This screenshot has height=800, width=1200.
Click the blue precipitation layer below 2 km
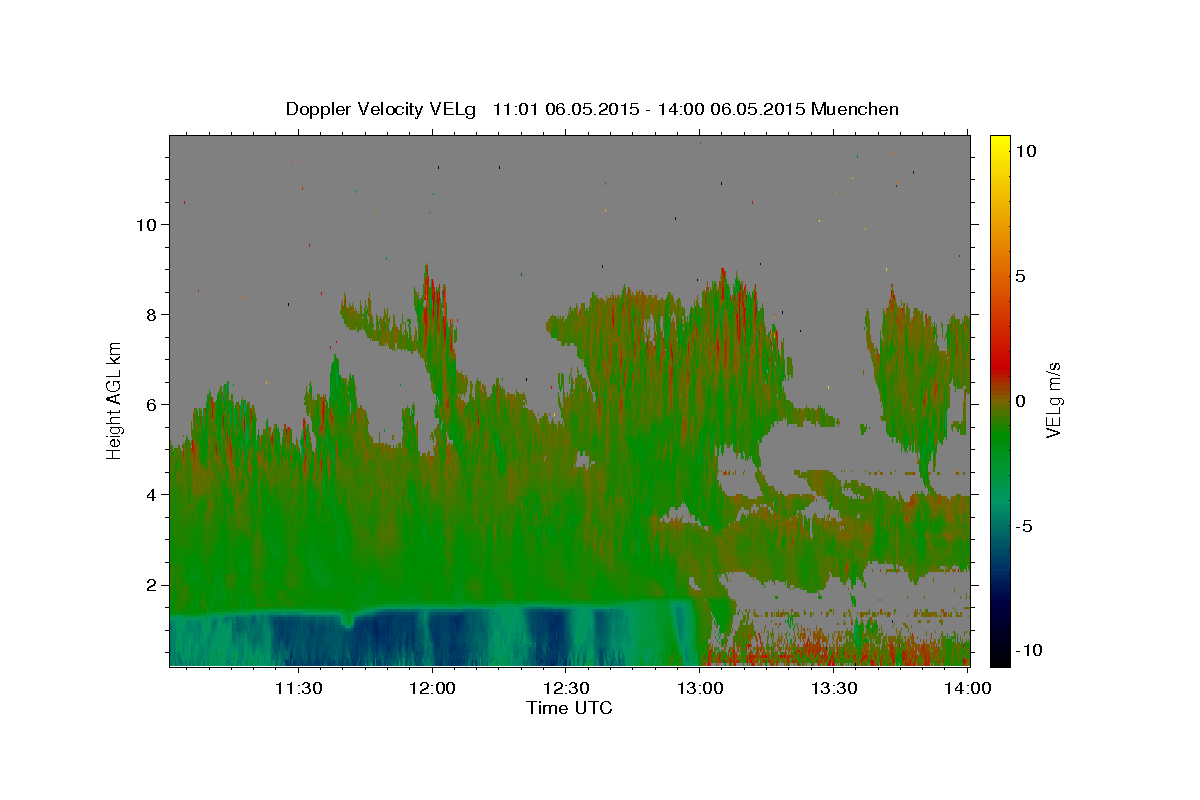click(x=430, y=638)
